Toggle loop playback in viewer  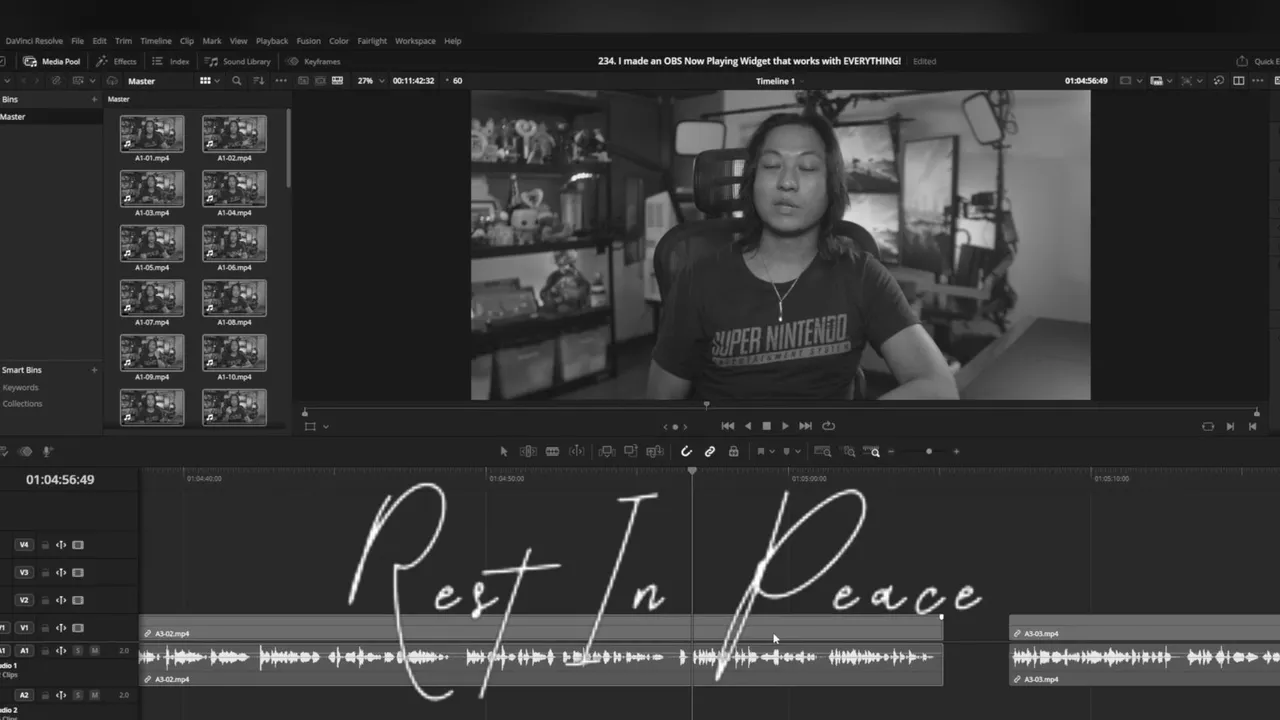click(828, 426)
